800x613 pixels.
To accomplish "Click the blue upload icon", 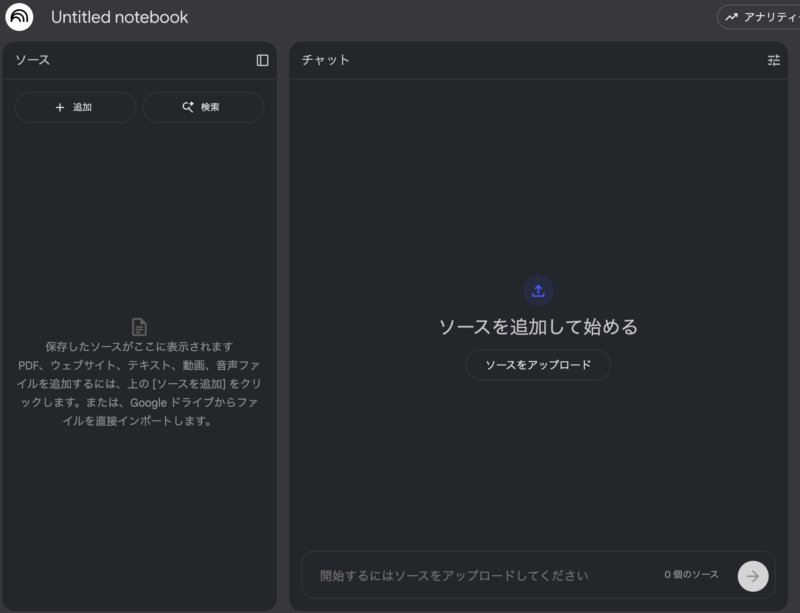I will click(538, 291).
